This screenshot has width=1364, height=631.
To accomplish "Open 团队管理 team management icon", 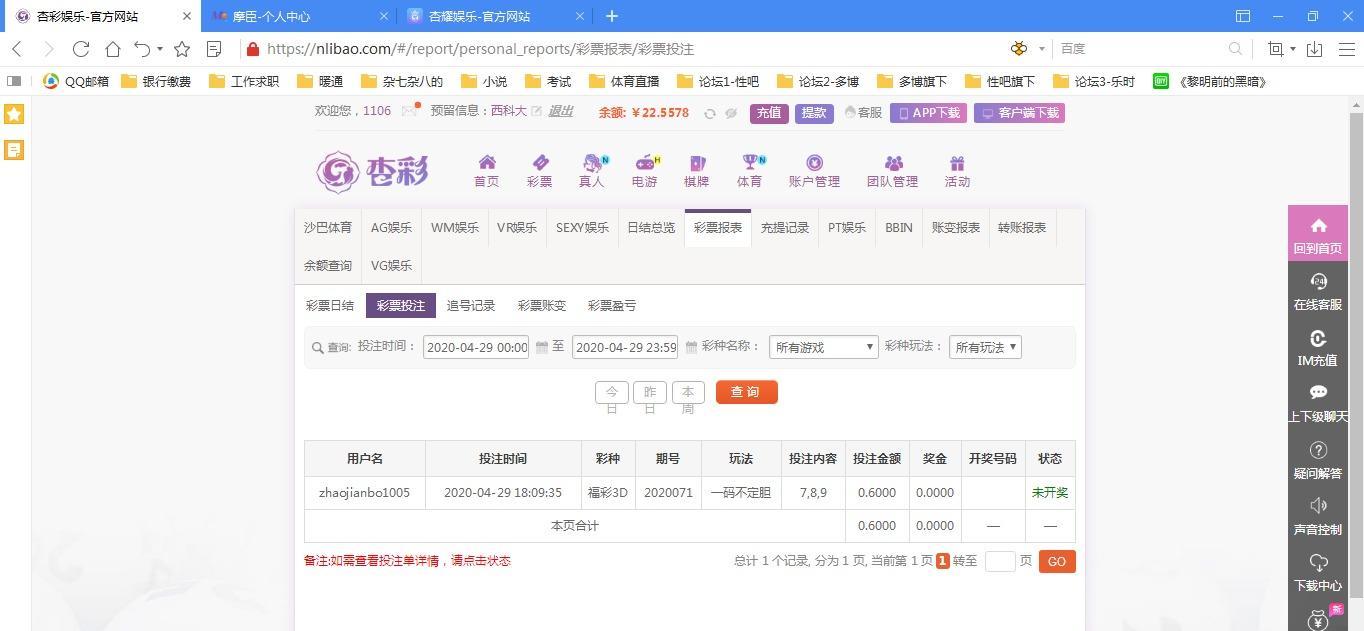I will click(x=892, y=163).
